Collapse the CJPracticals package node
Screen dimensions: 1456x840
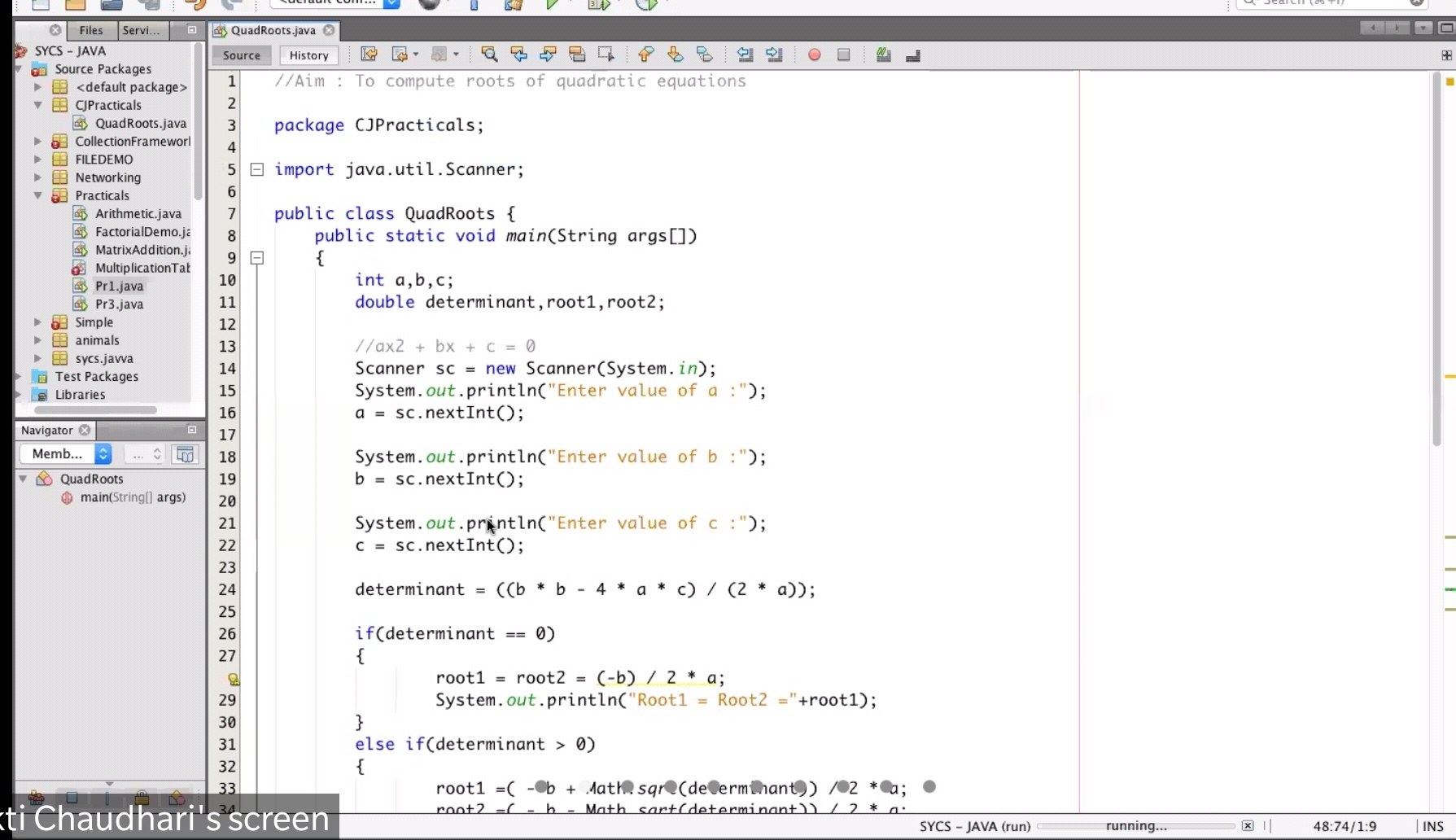click(x=38, y=105)
